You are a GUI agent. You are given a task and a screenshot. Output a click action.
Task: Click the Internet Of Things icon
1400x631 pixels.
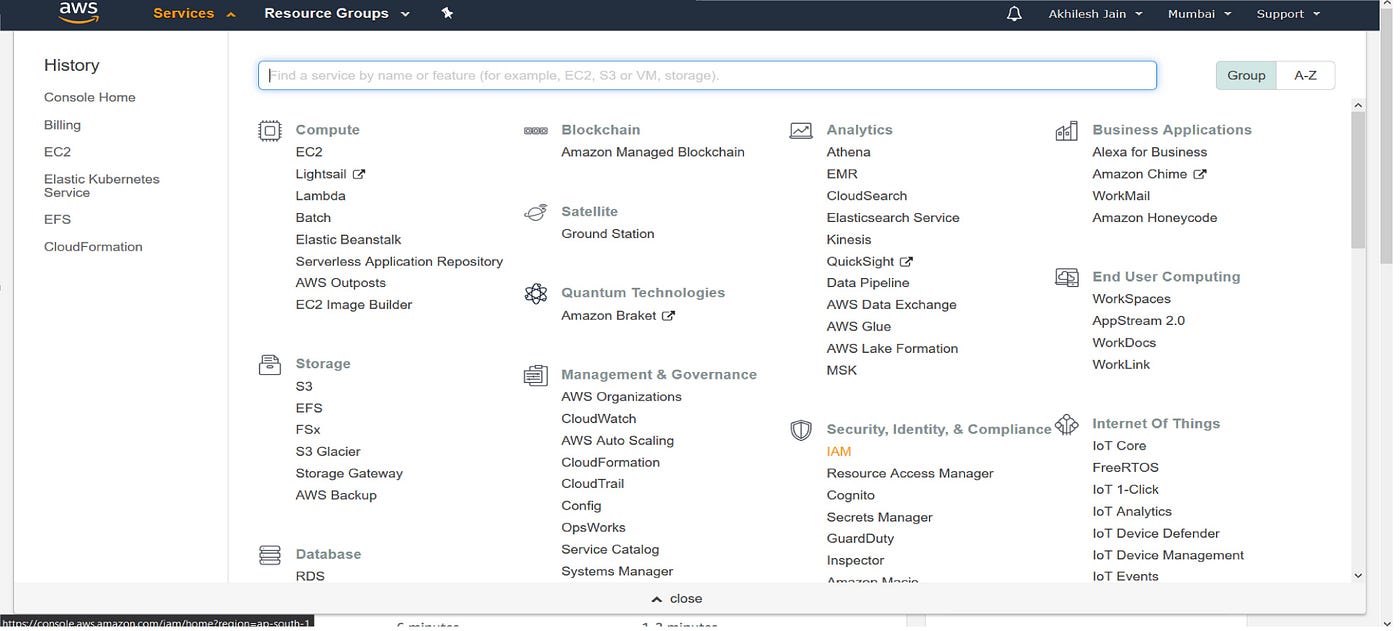[1067, 424]
